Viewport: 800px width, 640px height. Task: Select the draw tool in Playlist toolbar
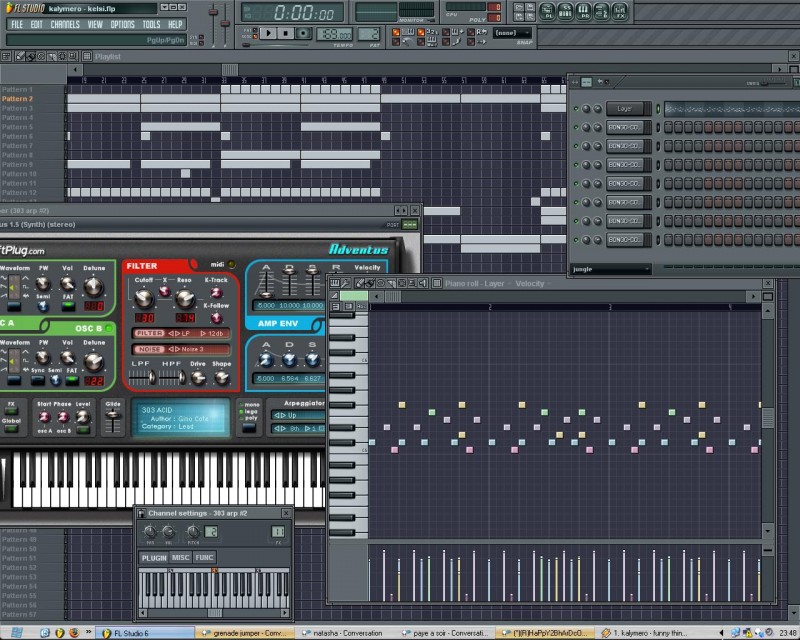pyautogui.click(x=19, y=56)
